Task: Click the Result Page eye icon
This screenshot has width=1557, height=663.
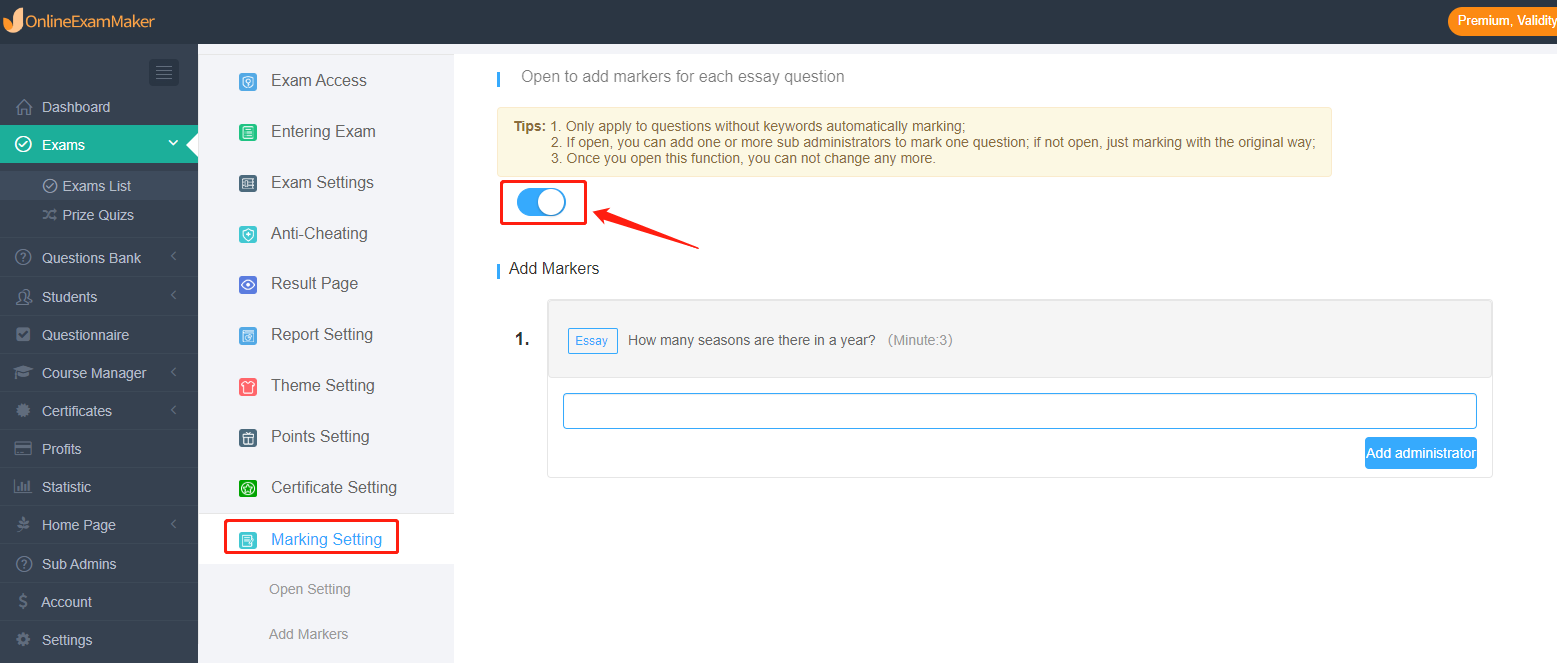Action: [x=248, y=285]
